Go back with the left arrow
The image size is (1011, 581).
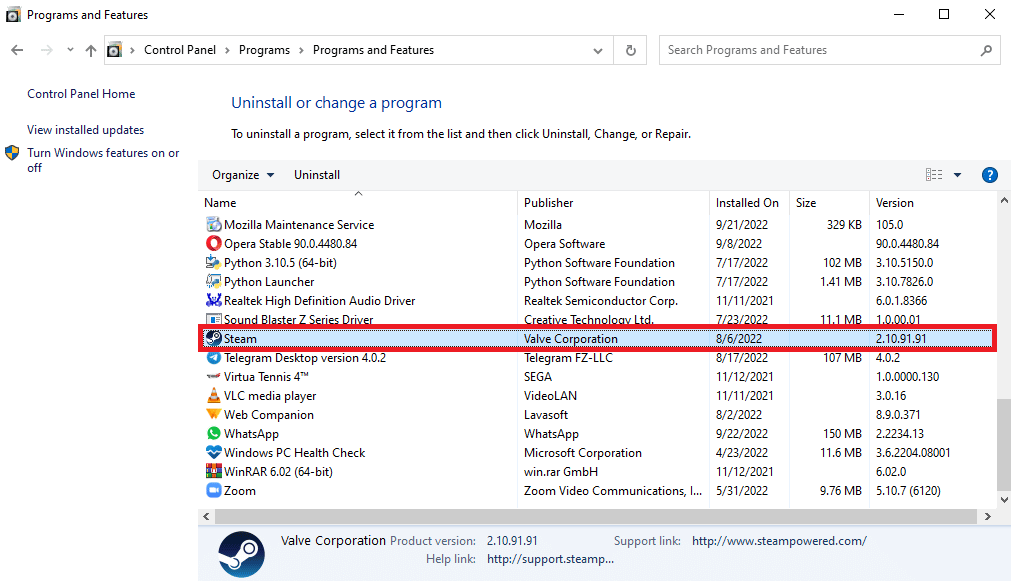coord(17,50)
